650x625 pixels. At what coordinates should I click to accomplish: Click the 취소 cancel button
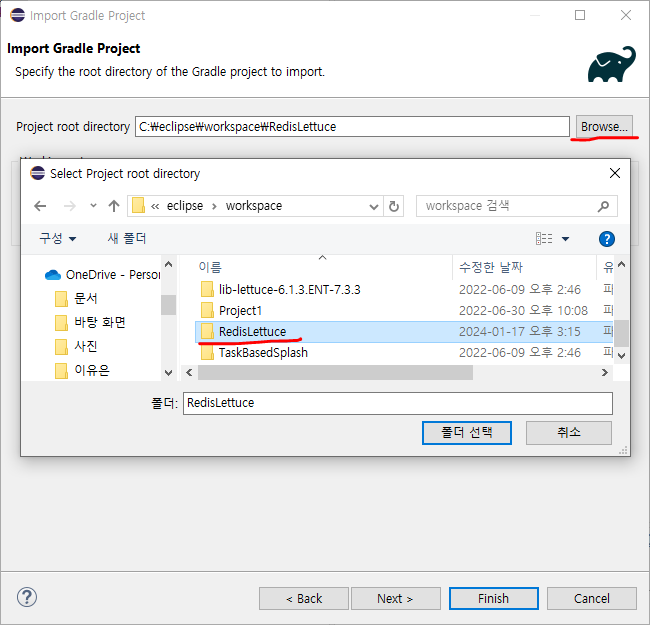(x=569, y=432)
